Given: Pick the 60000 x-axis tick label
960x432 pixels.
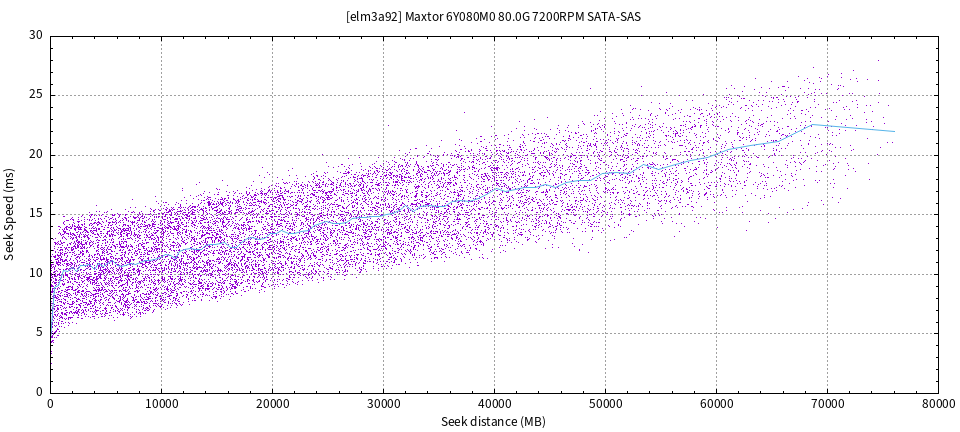Looking at the screenshot, I should 716,403.
